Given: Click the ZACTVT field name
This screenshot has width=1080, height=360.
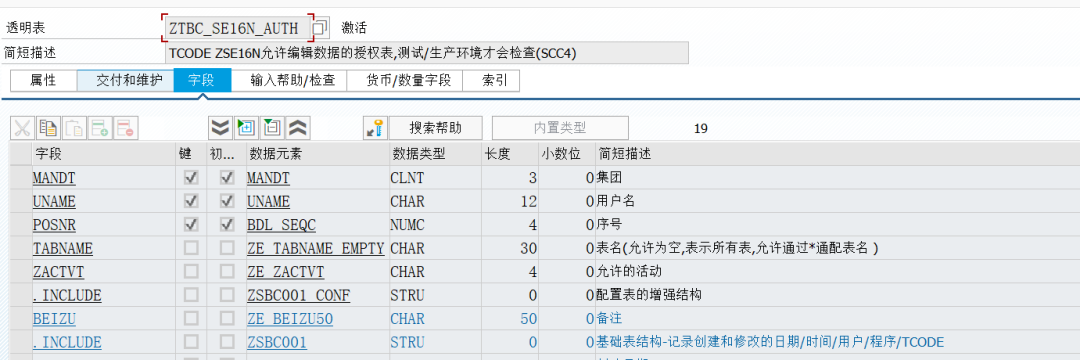Looking at the screenshot, I should pos(59,272).
